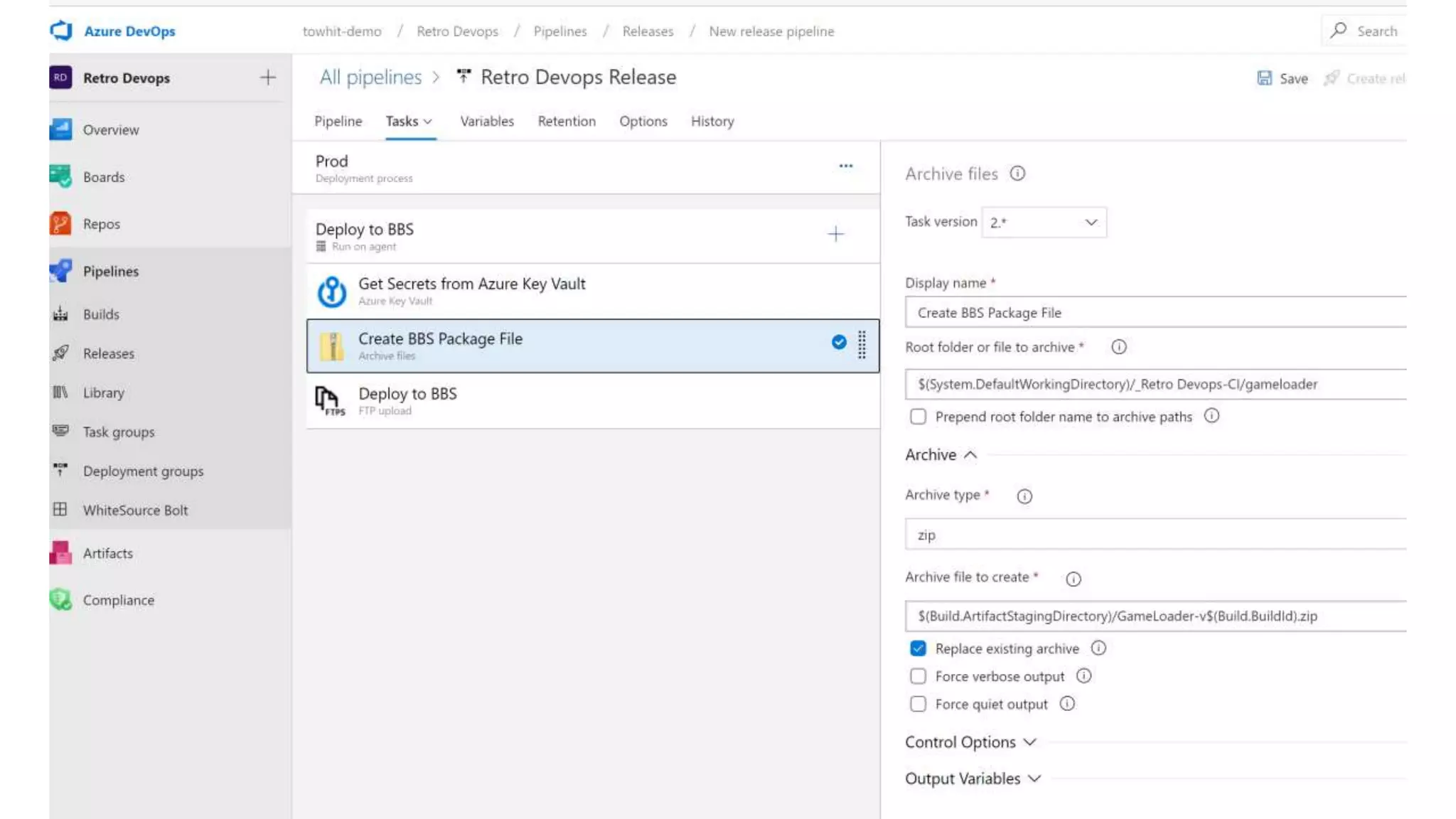The height and width of the screenshot is (819, 1456).
Task: Switch to the Variables tab
Action: point(486,122)
